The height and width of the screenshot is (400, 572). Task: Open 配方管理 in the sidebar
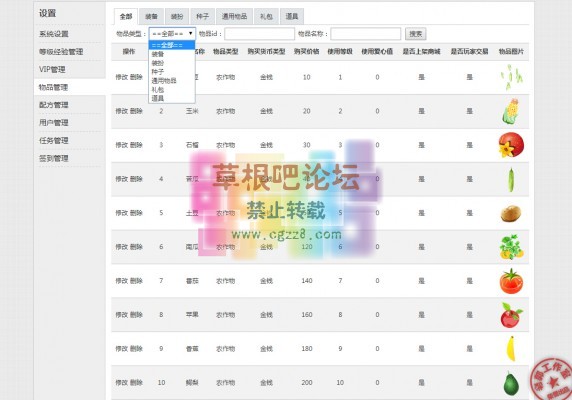(x=54, y=105)
